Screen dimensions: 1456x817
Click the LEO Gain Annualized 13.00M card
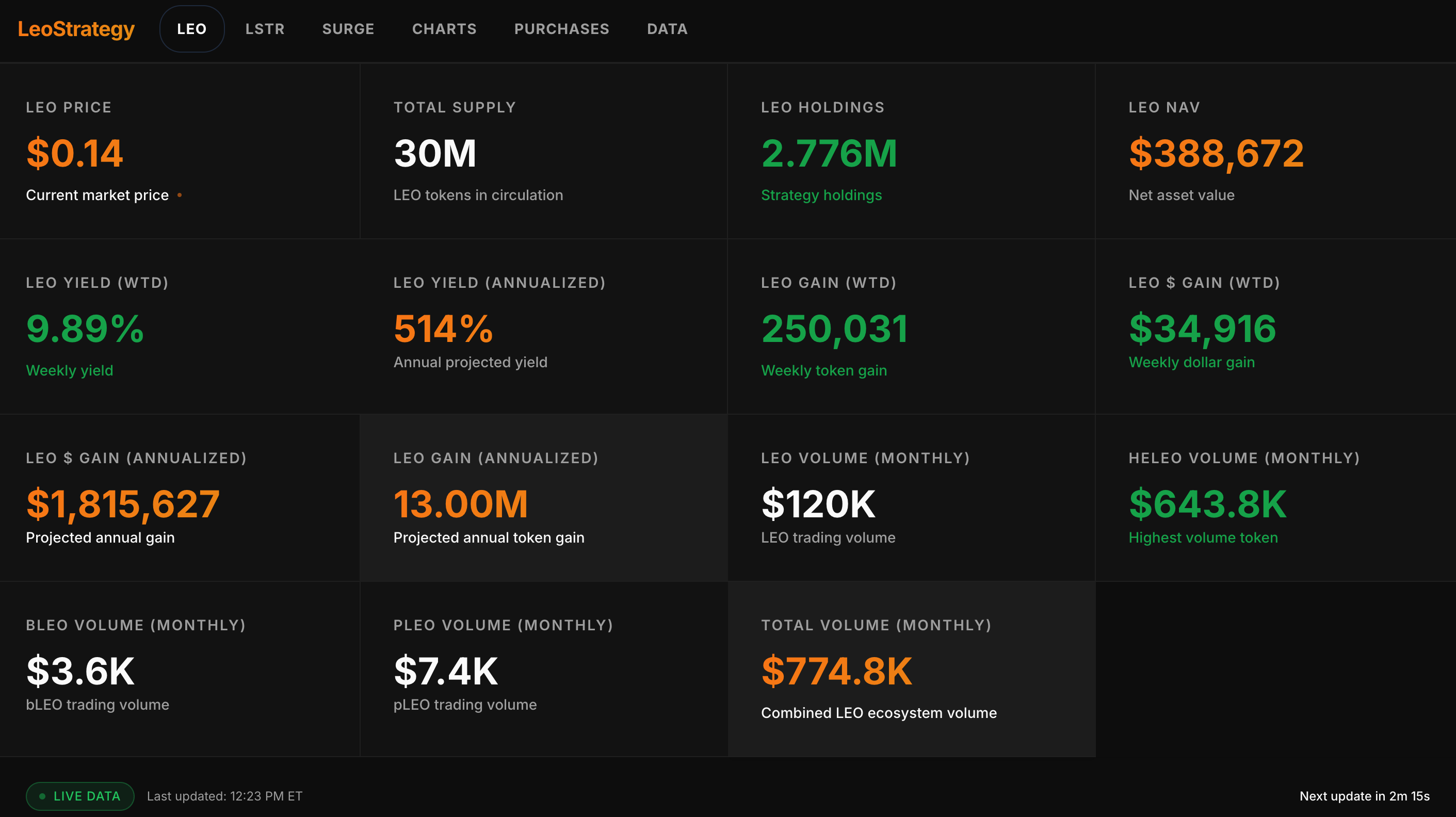point(543,497)
